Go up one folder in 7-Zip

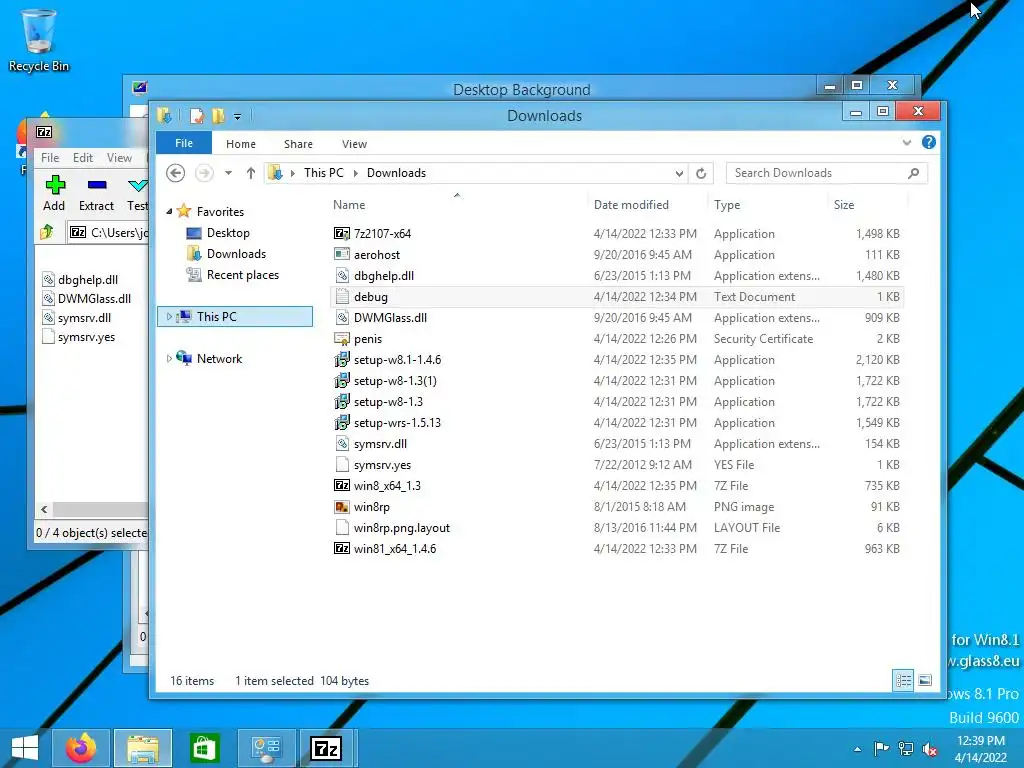point(46,232)
